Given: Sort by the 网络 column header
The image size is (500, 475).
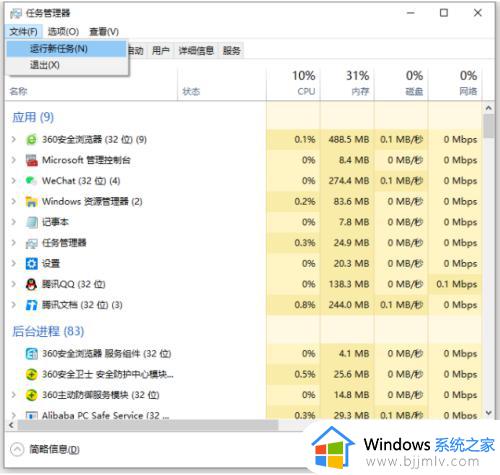Looking at the screenshot, I should click(x=455, y=83).
